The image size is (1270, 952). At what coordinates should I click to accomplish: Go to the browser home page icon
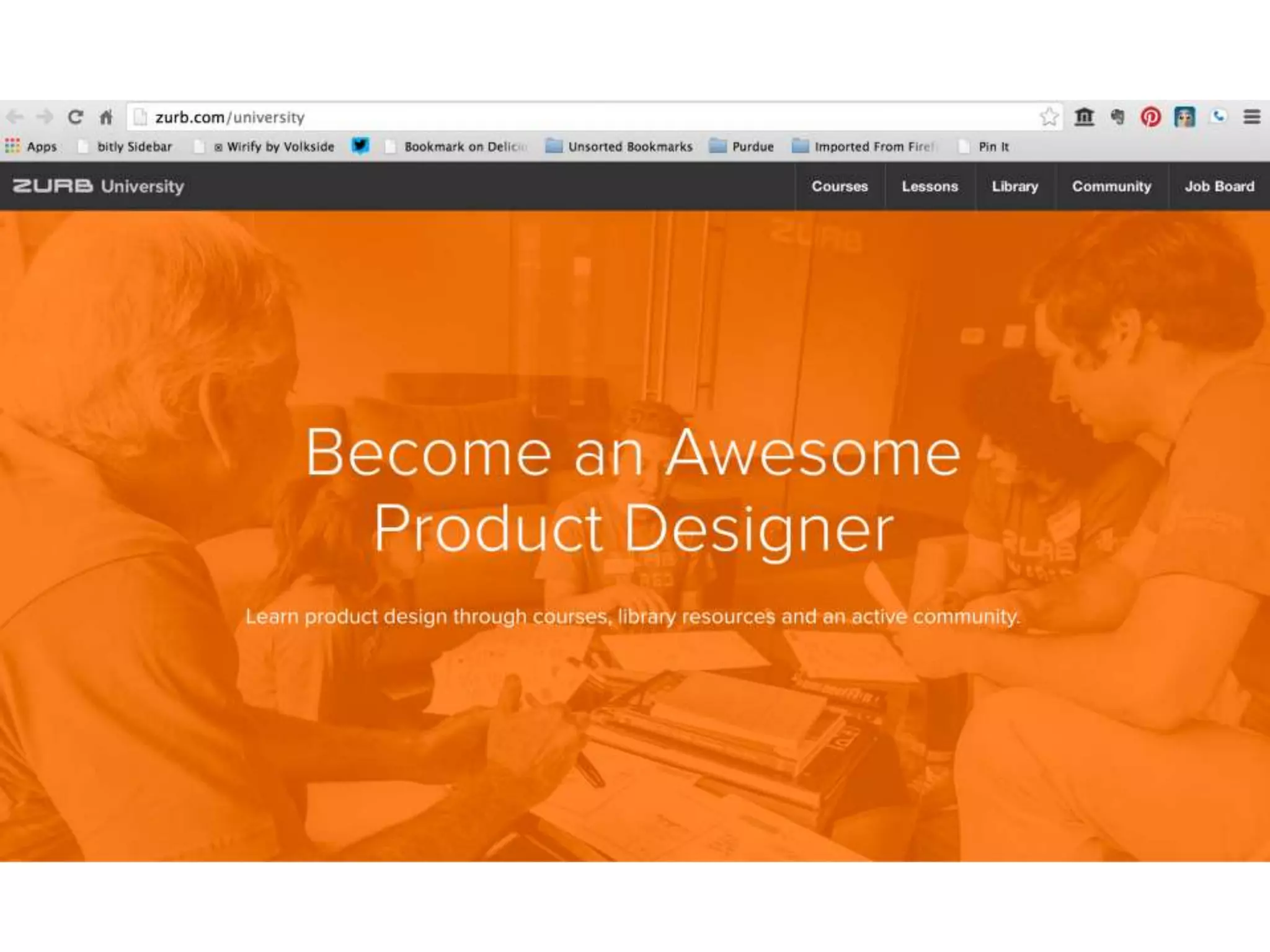tap(106, 117)
